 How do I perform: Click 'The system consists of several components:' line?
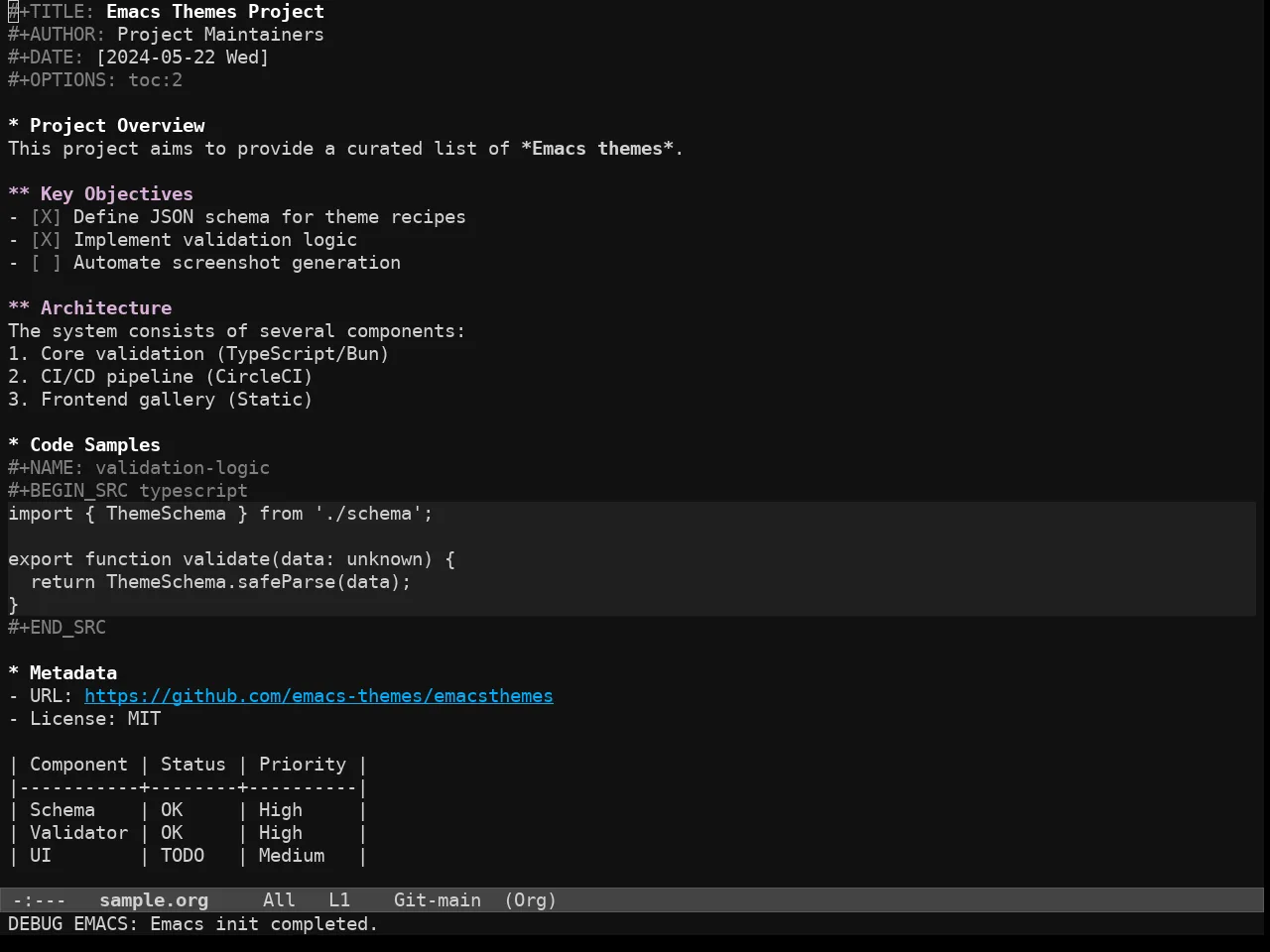click(x=236, y=331)
